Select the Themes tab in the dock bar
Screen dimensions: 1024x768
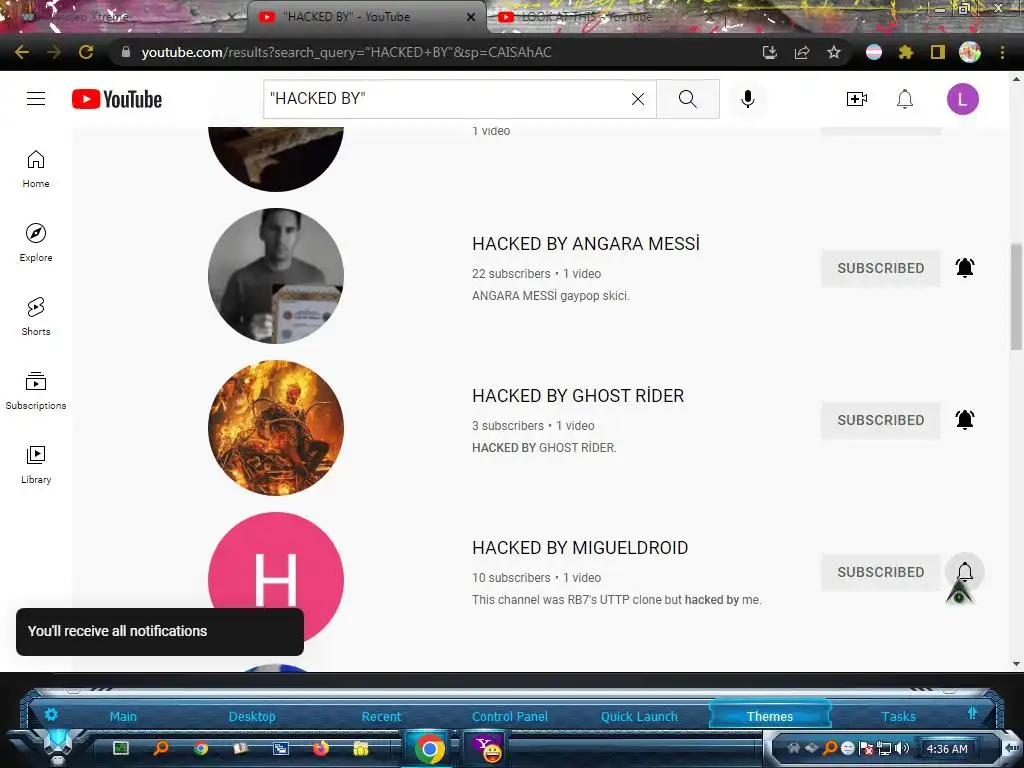770,716
